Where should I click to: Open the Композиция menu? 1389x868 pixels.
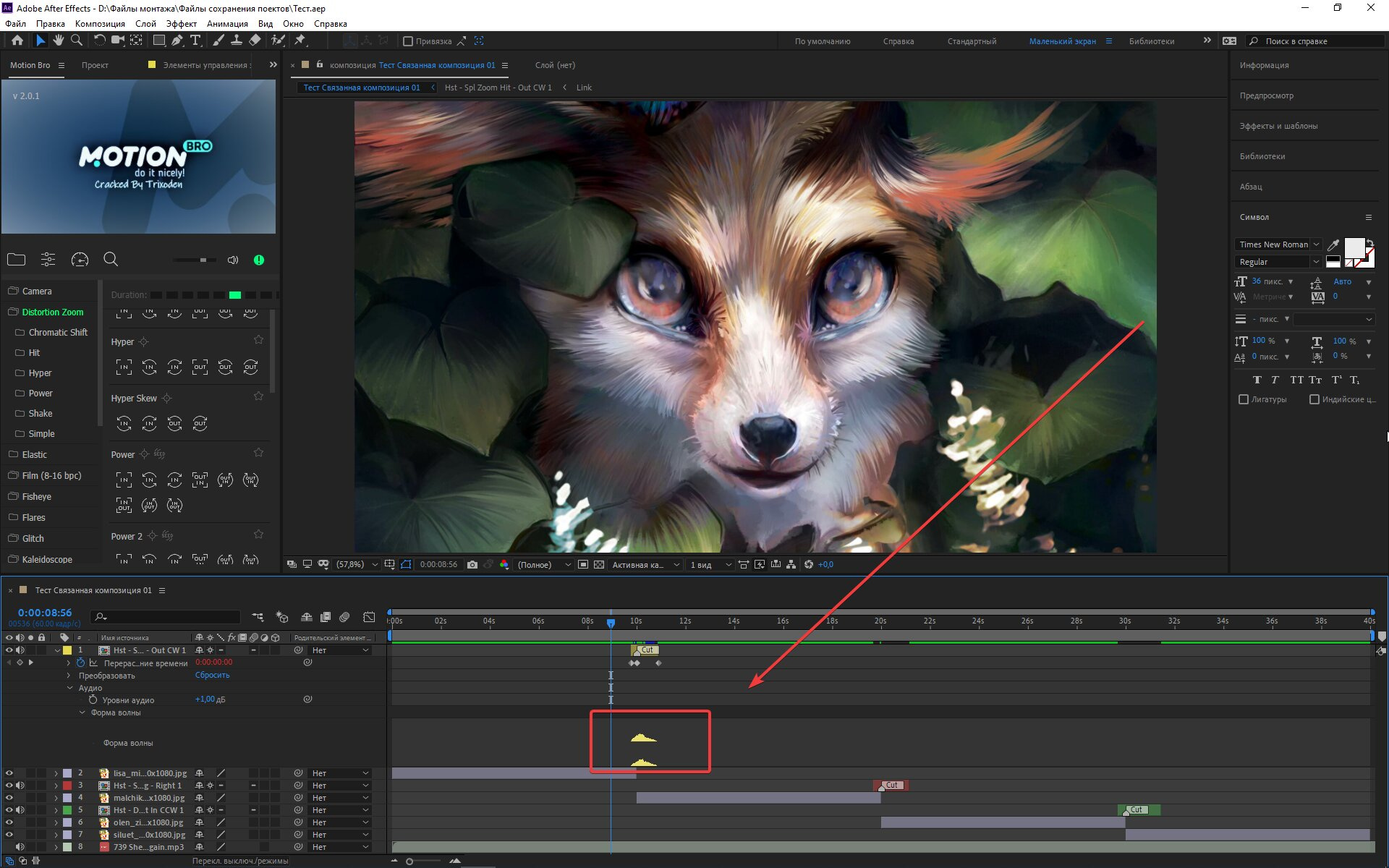tap(100, 23)
